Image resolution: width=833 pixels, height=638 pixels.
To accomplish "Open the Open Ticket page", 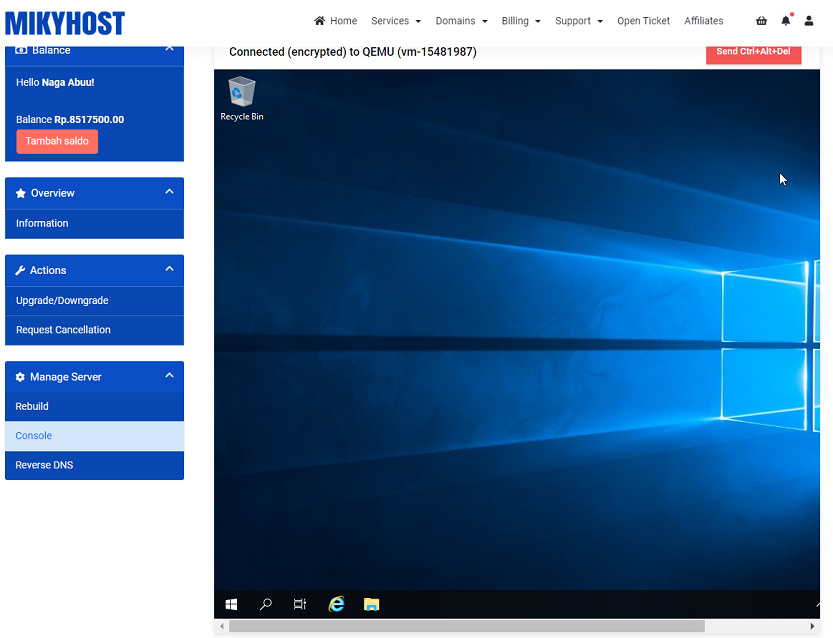I will click(x=643, y=21).
